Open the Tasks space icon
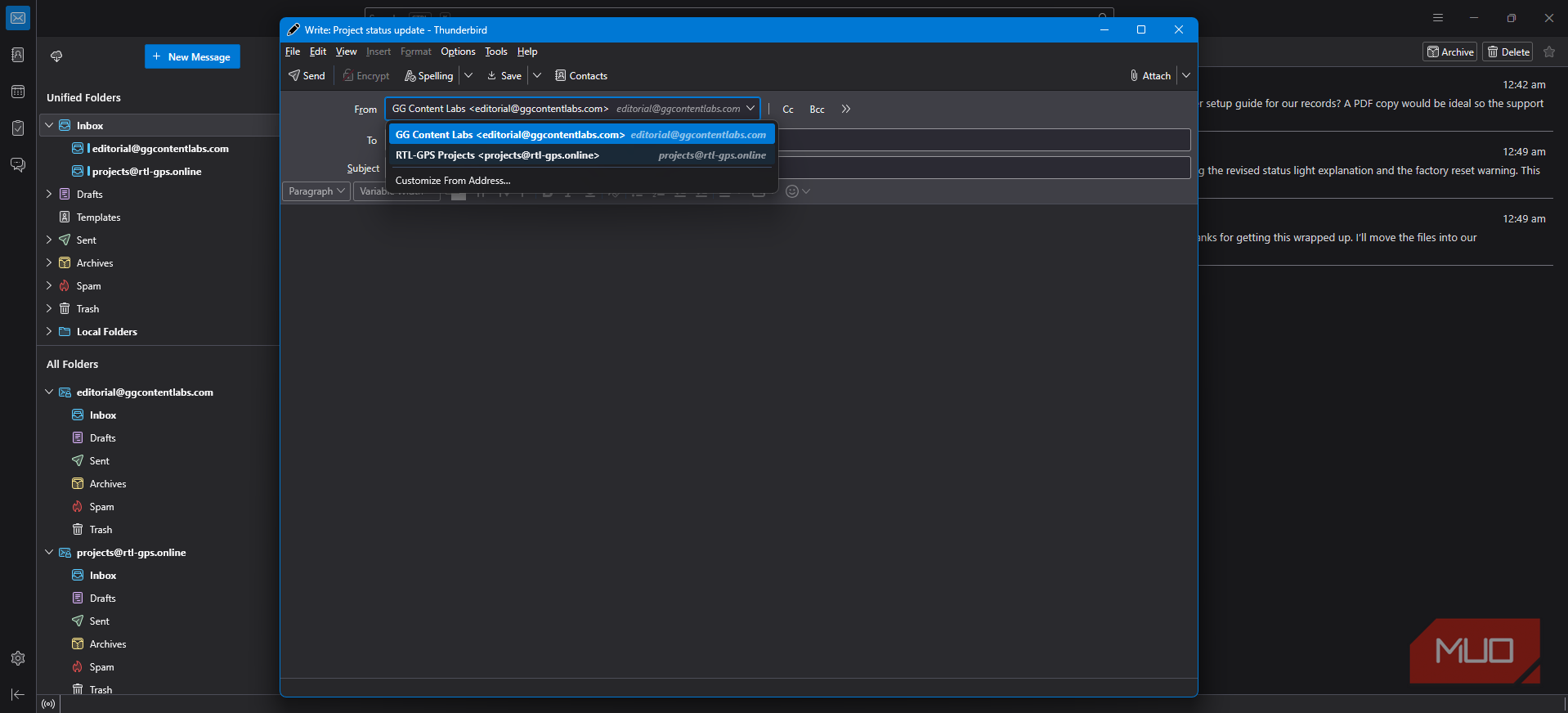This screenshot has width=1568, height=713. pos(18,128)
